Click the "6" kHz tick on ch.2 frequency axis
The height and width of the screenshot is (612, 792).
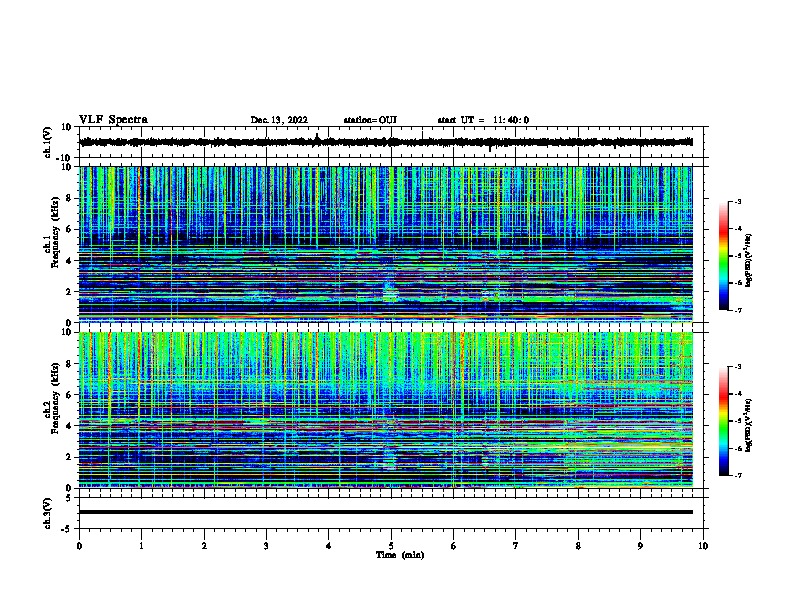coord(70,395)
